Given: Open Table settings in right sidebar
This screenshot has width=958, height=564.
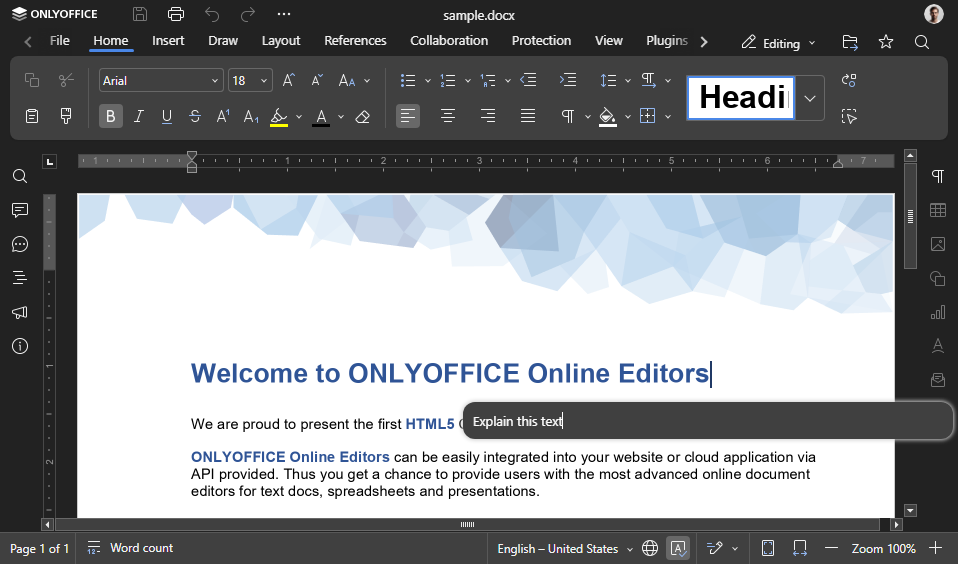Looking at the screenshot, I should pos(937,210).
